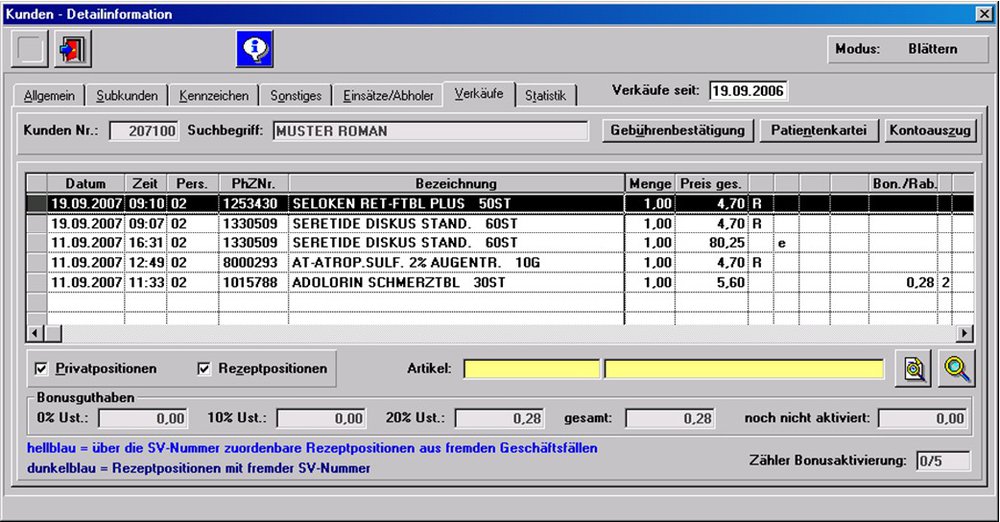Click the magnifying glass search icon
Image resolution: width=1000 pixels, height=522 pixels.
(x=957, y=369)
